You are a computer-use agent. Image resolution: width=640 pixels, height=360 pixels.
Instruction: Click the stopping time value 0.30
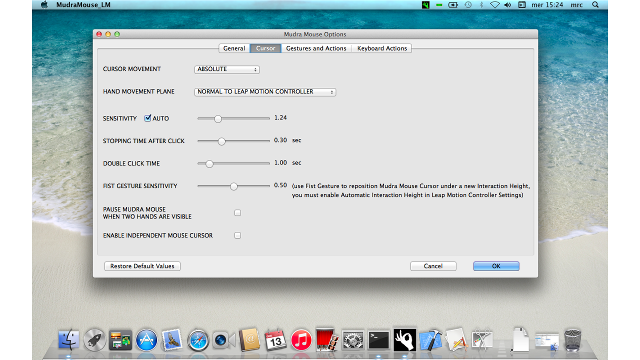point(280,140)
